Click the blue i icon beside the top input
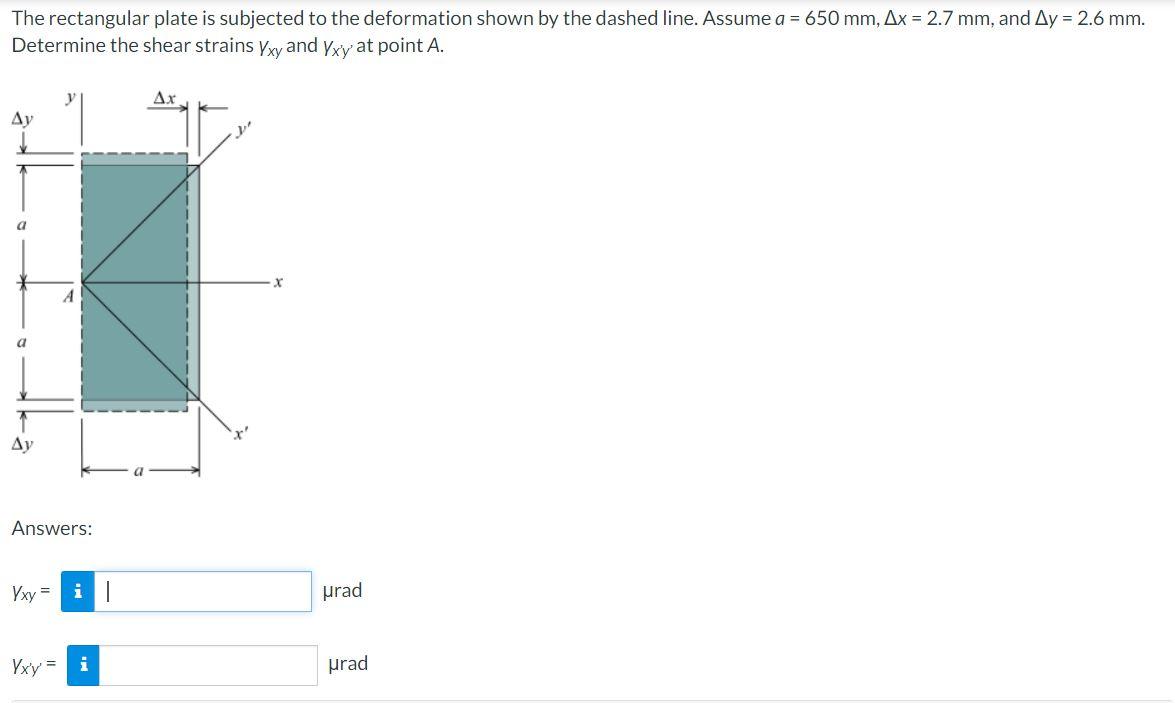 pyautogui.click(x=78, y=593)
